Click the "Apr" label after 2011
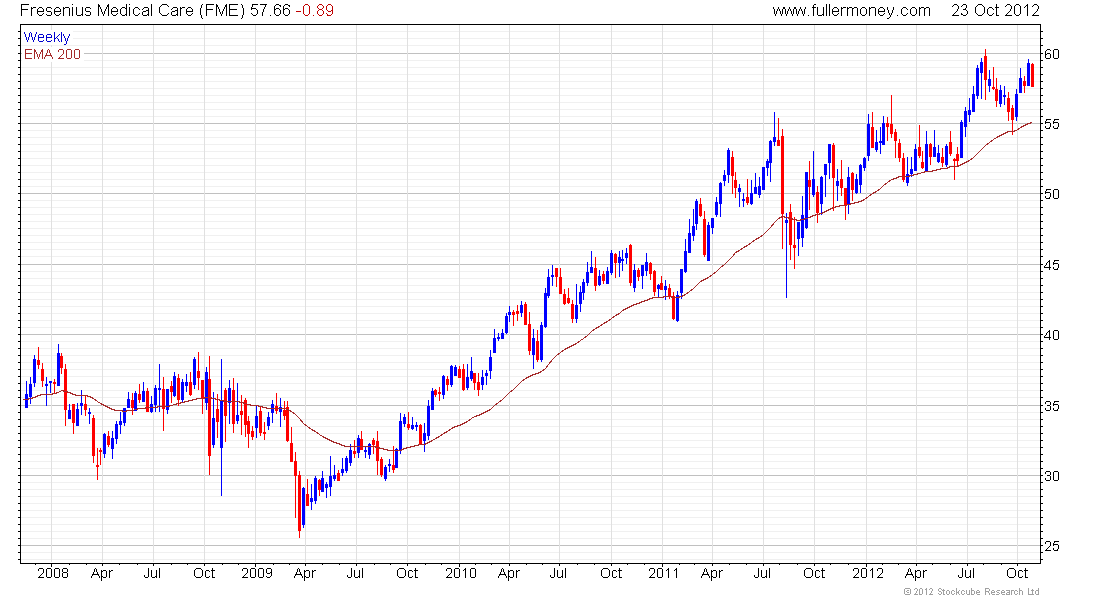This screenshot has width=1100, height=600. tap(711, 573)
